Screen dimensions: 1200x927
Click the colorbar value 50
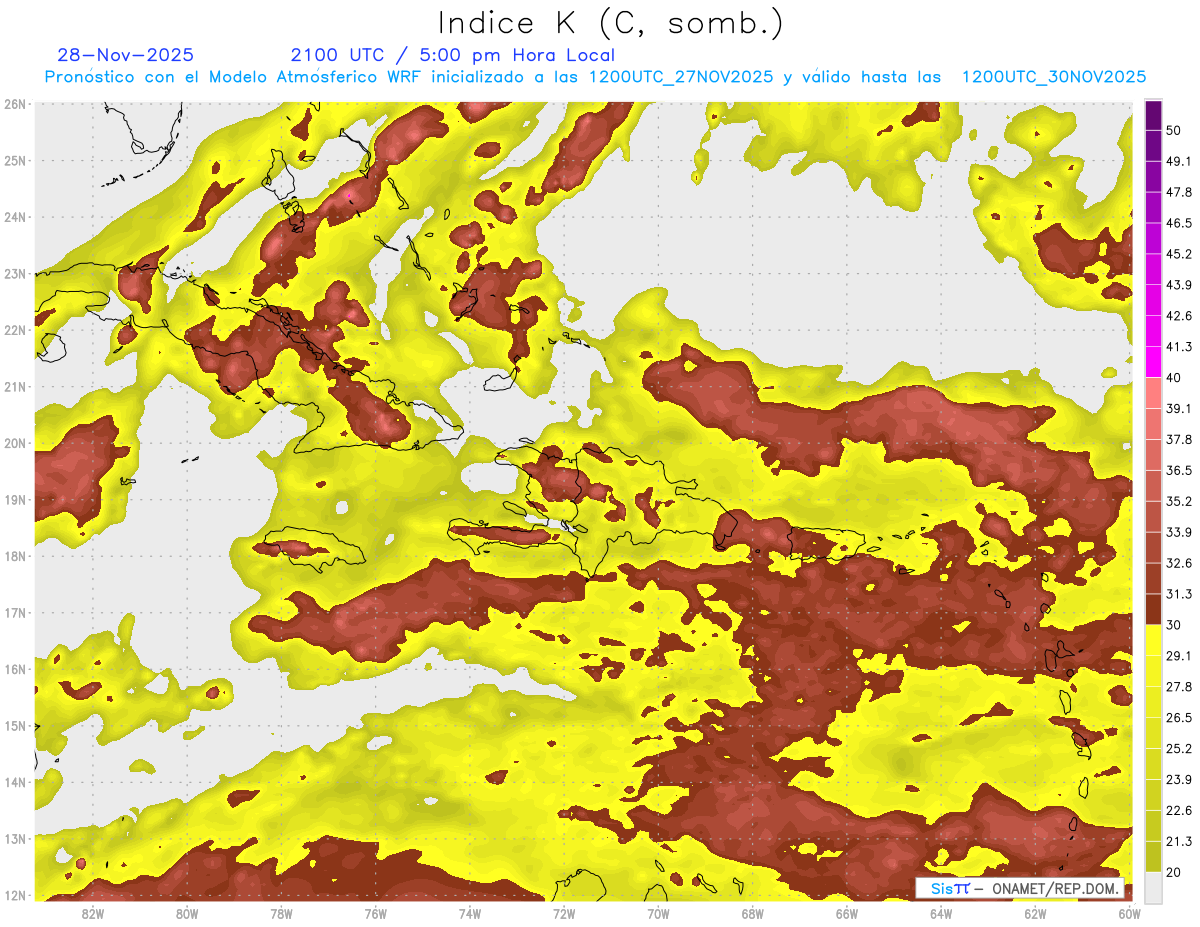click(x=1174, y=130)
